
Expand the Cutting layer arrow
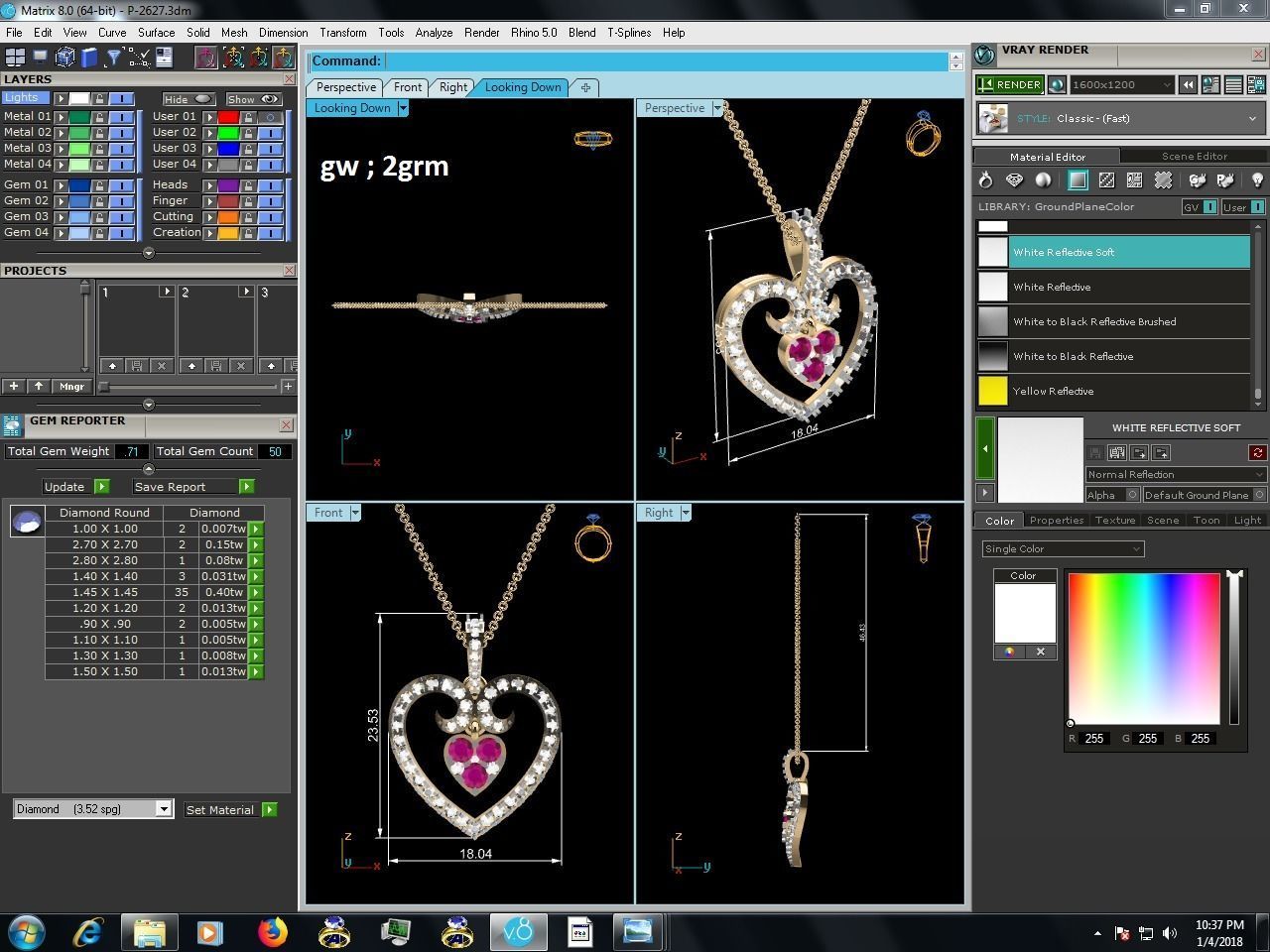(209, 217)
